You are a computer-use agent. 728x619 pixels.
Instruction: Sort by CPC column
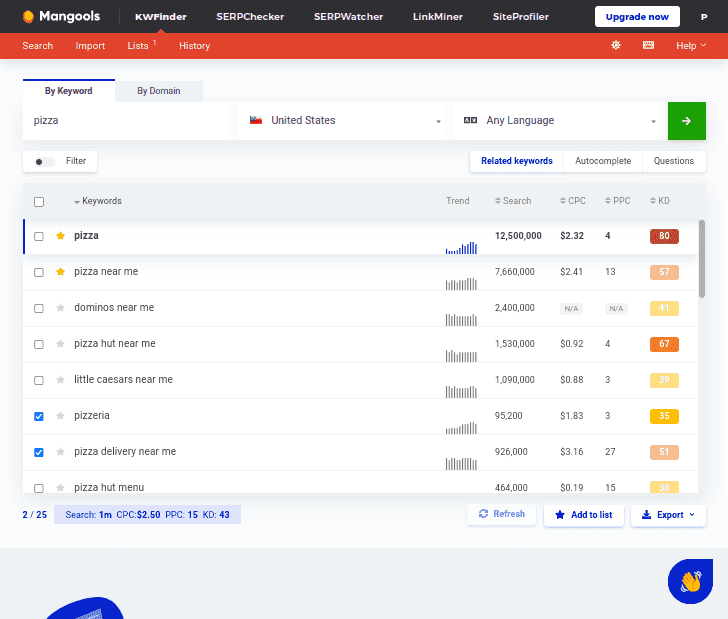click(x=572, y=201)
